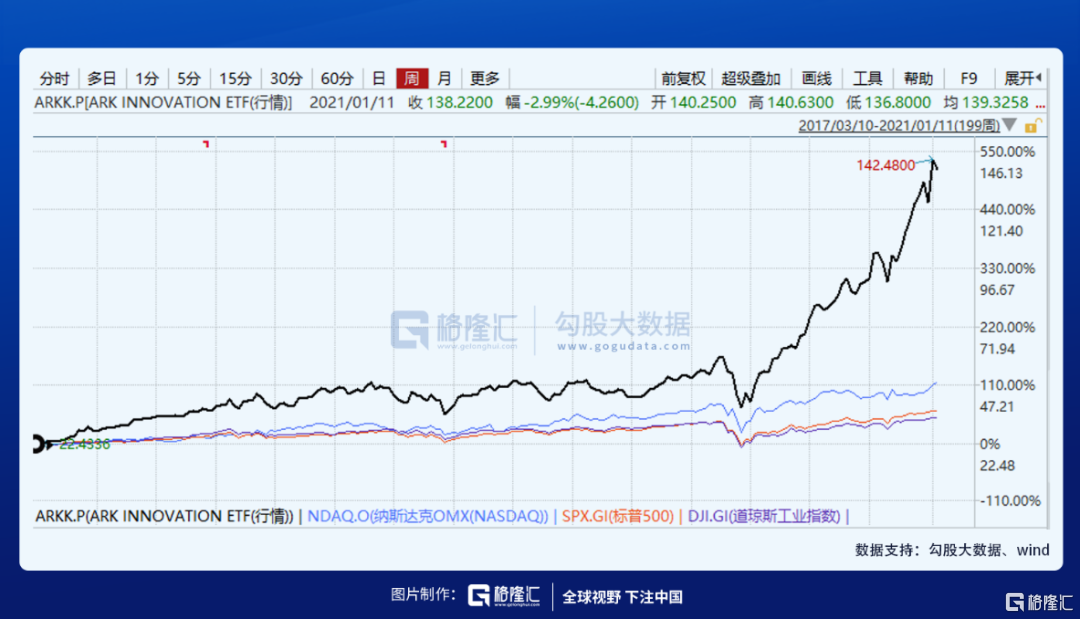Open the 工具 tools menu
1080x619 pixels.
click(868, 78)
